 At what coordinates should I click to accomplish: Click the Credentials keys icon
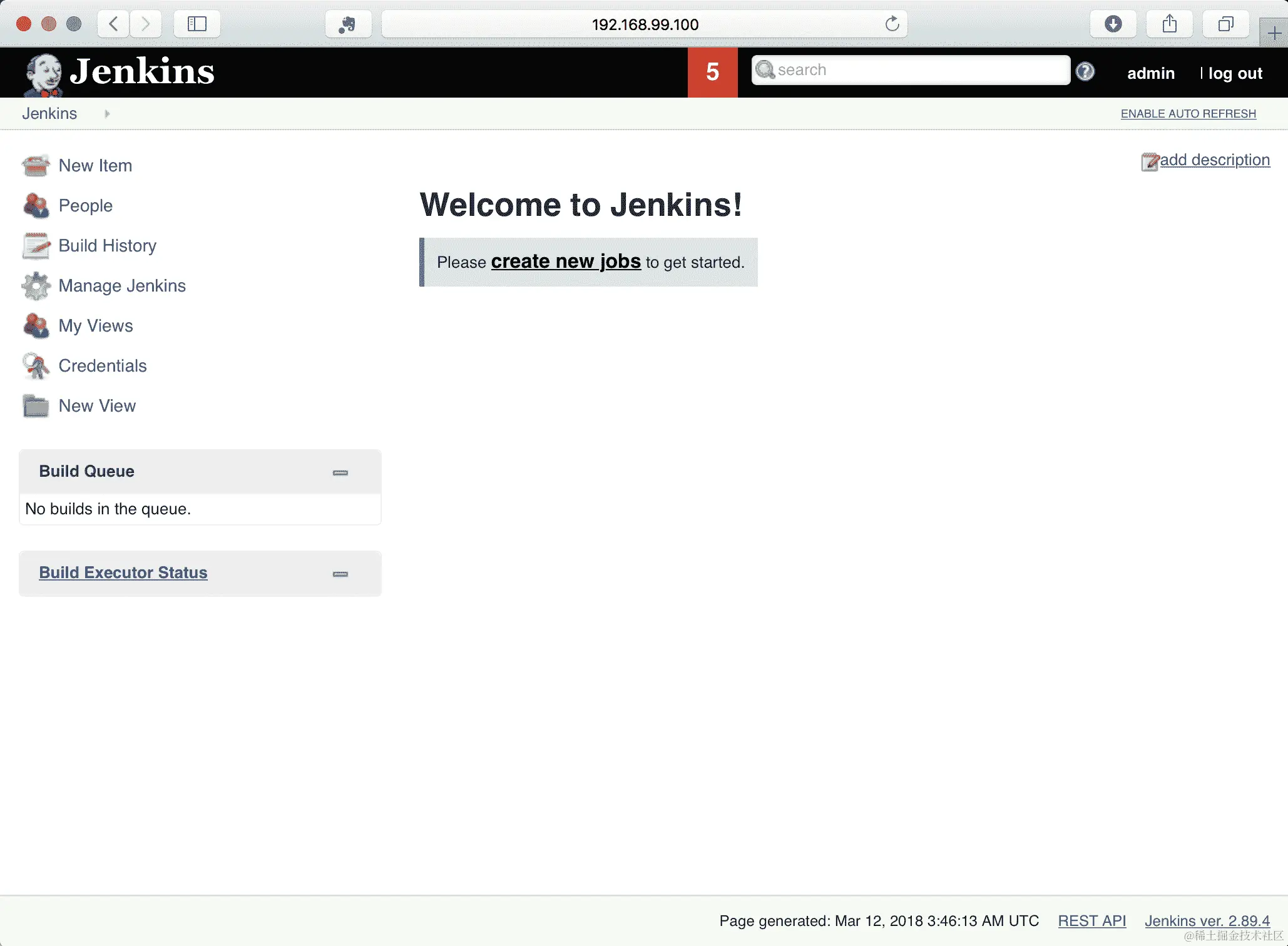point(36,366)
